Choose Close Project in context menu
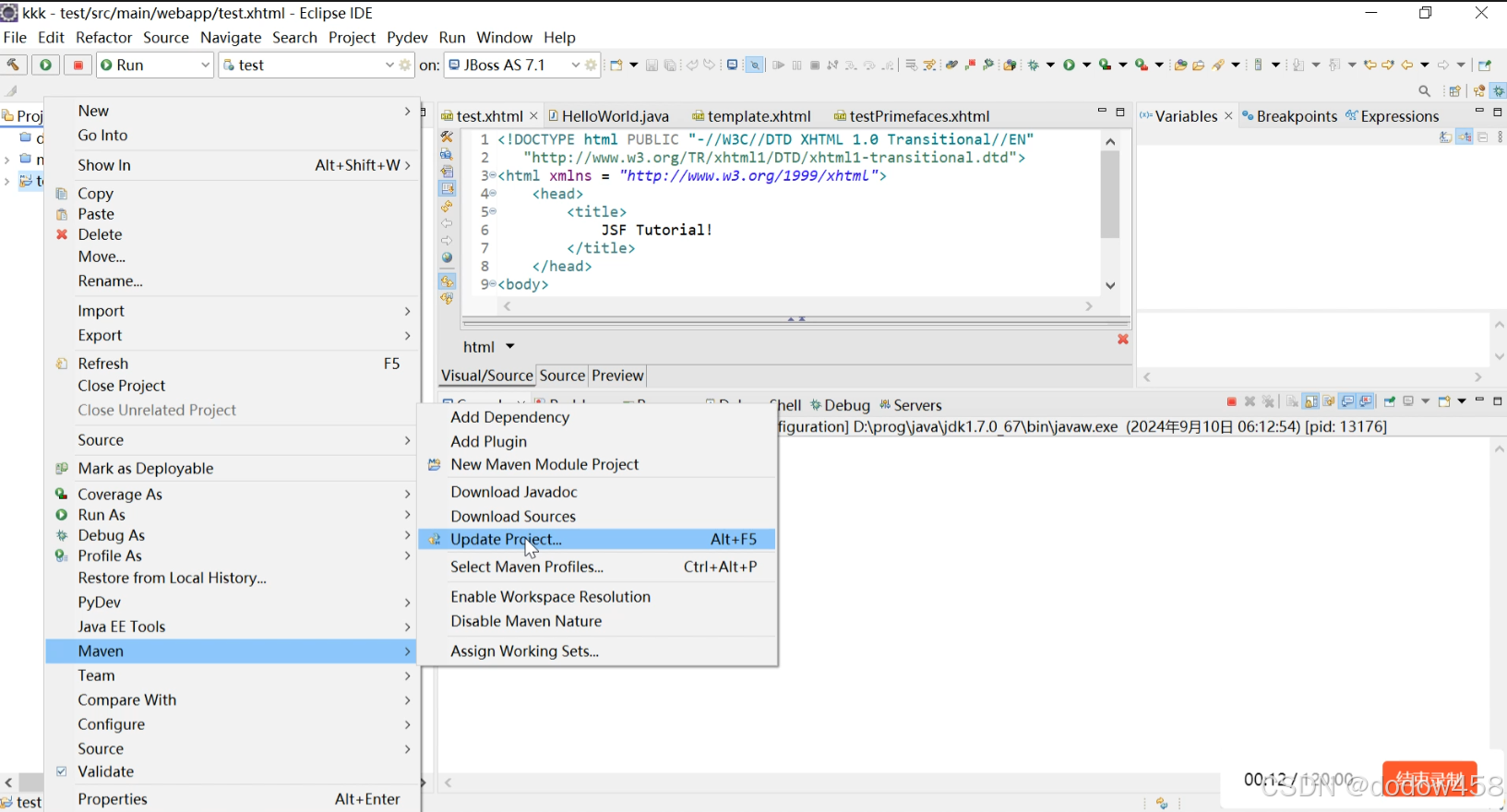 coord(122,386)
